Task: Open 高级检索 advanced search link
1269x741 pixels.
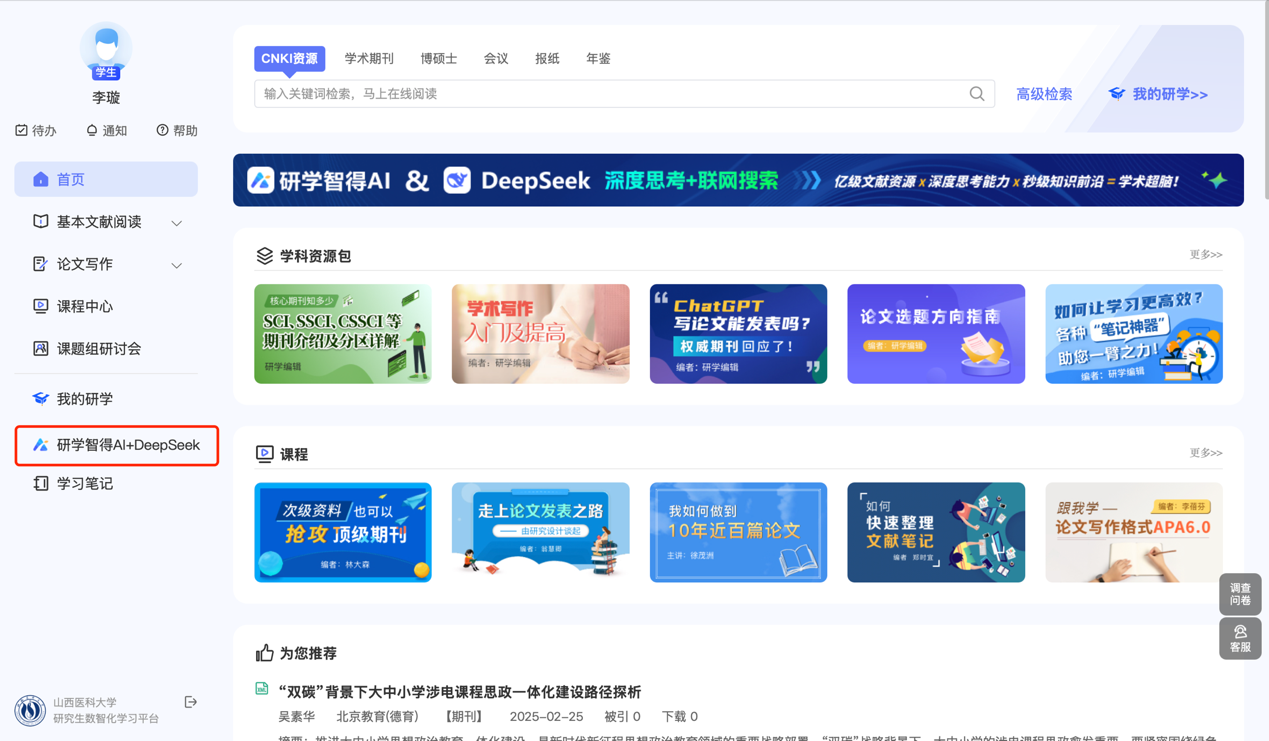Action: tap(1044, 94)
